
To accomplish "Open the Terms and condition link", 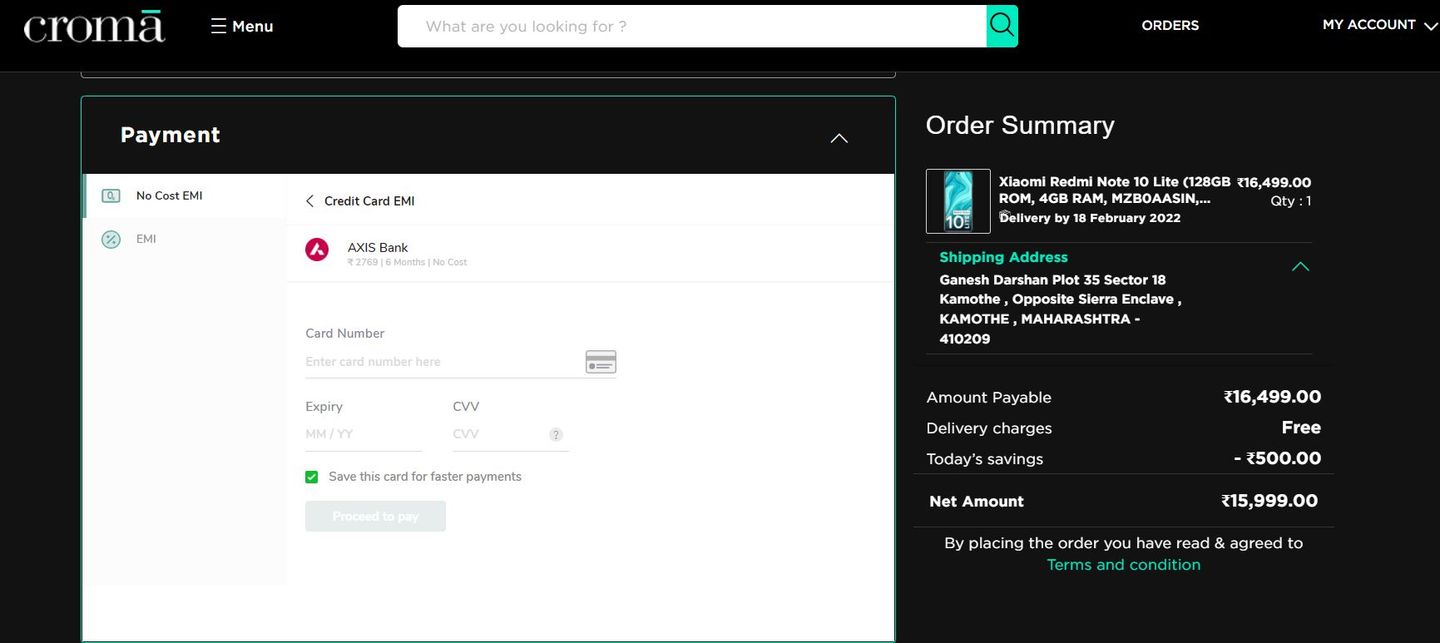I will point(1123,565).
